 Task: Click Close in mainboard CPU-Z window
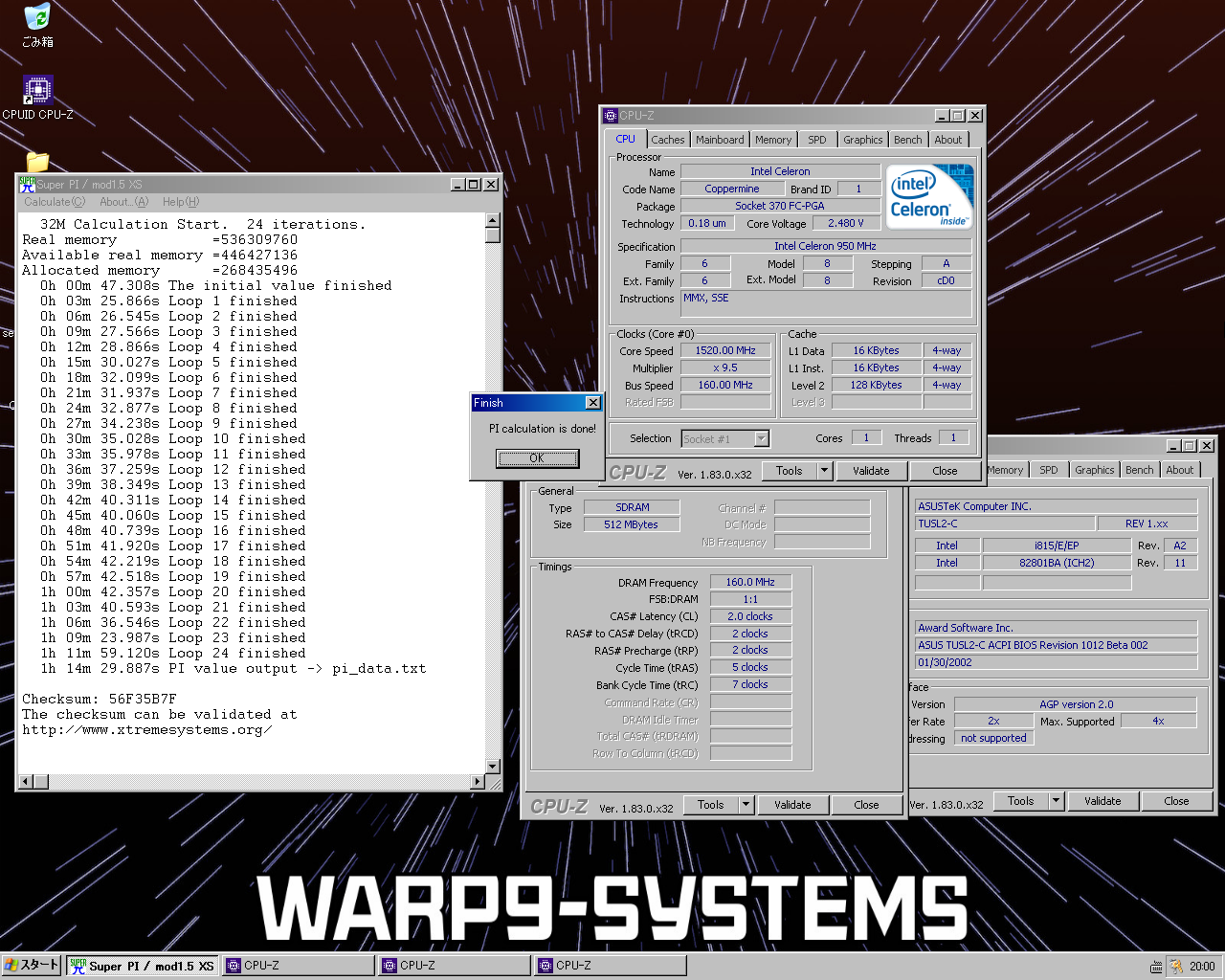click(1177, 801)
